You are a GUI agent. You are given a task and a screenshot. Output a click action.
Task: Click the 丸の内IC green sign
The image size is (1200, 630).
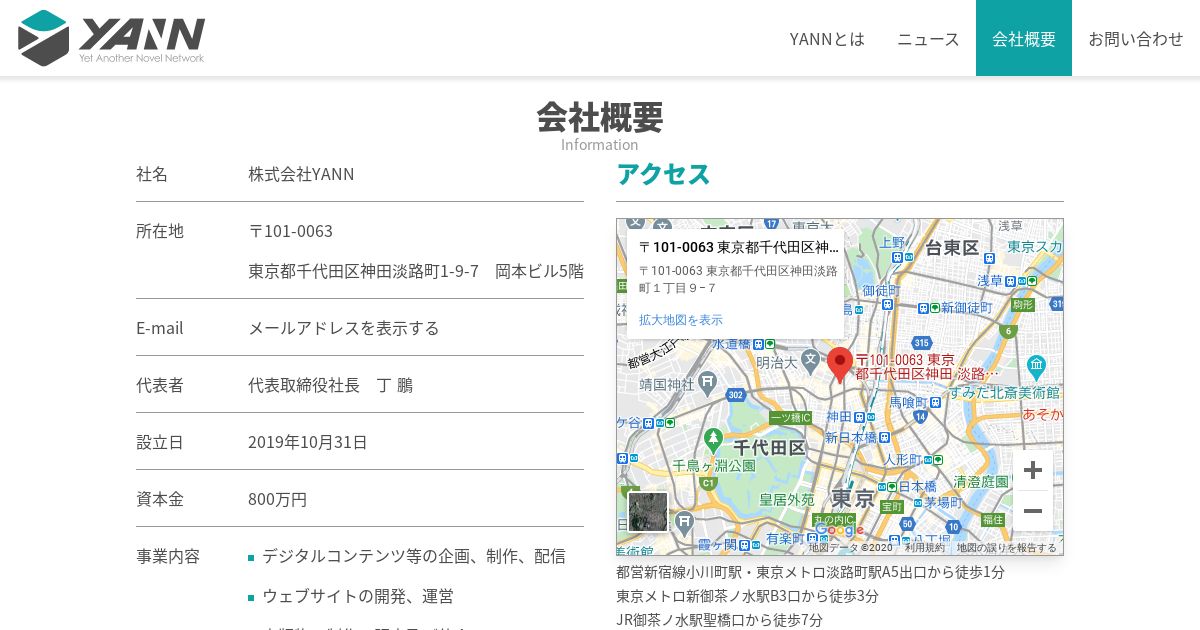click(834, 520)
